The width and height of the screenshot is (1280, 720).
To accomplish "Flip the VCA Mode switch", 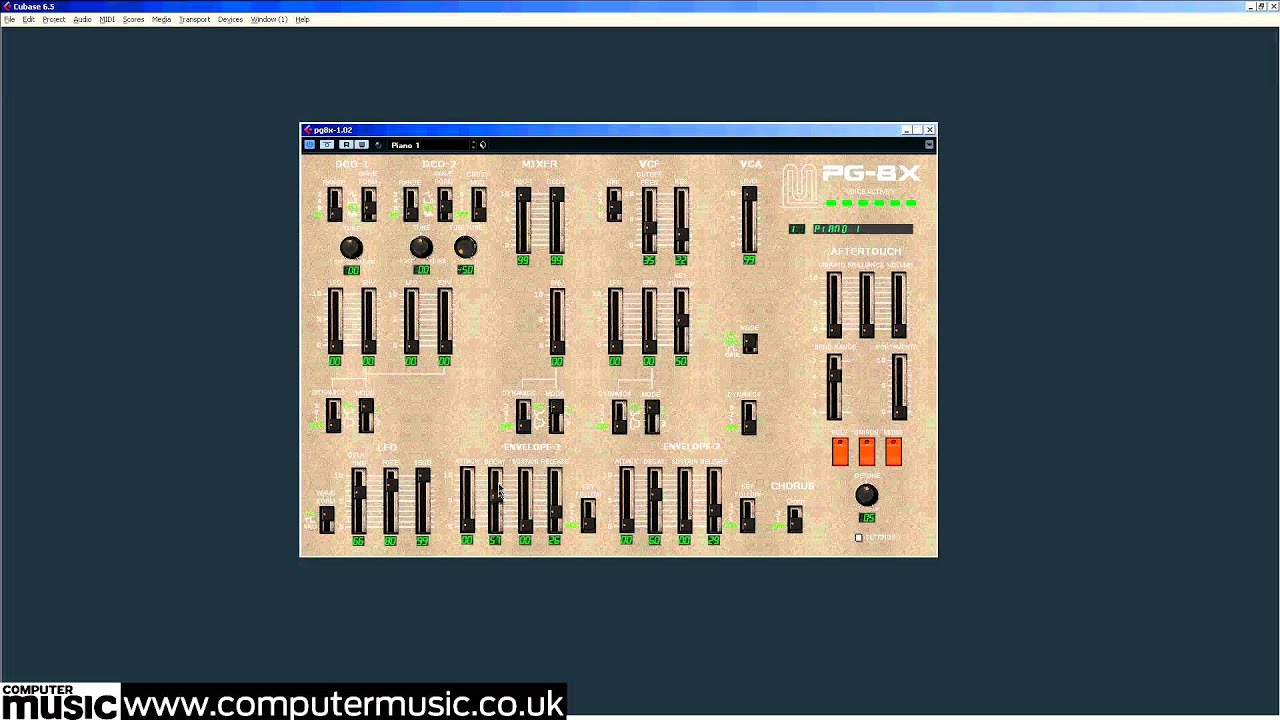I will [750, 344].
